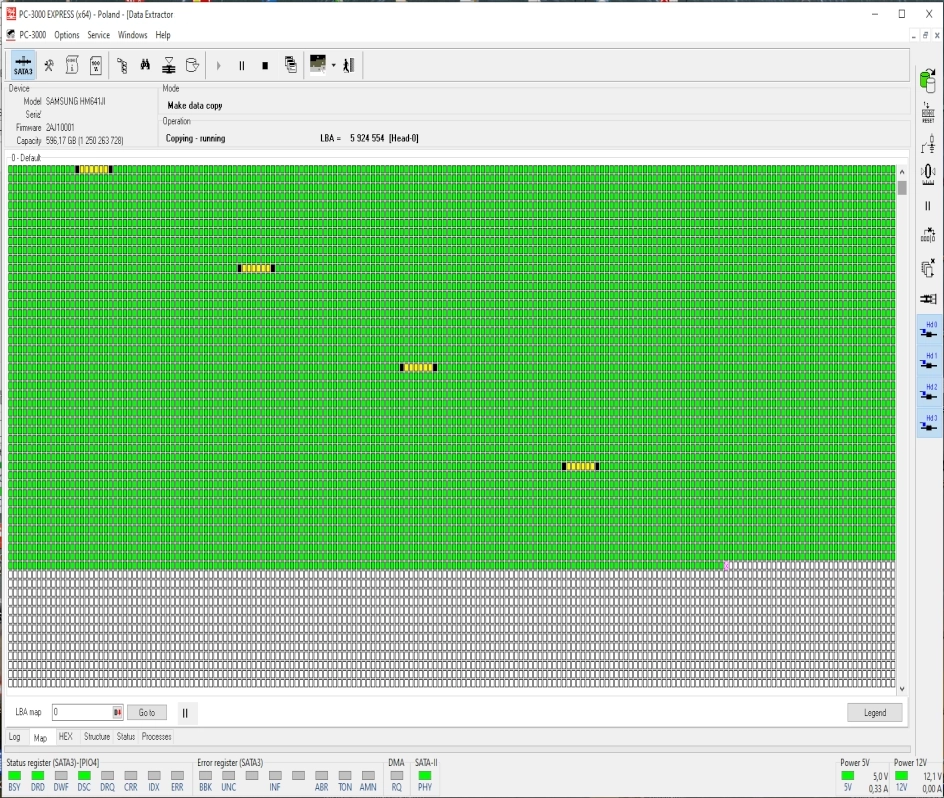944x798 pixels.
Task: Click the copy pages with X sidebar icon
Action: [x=928, y=268]
